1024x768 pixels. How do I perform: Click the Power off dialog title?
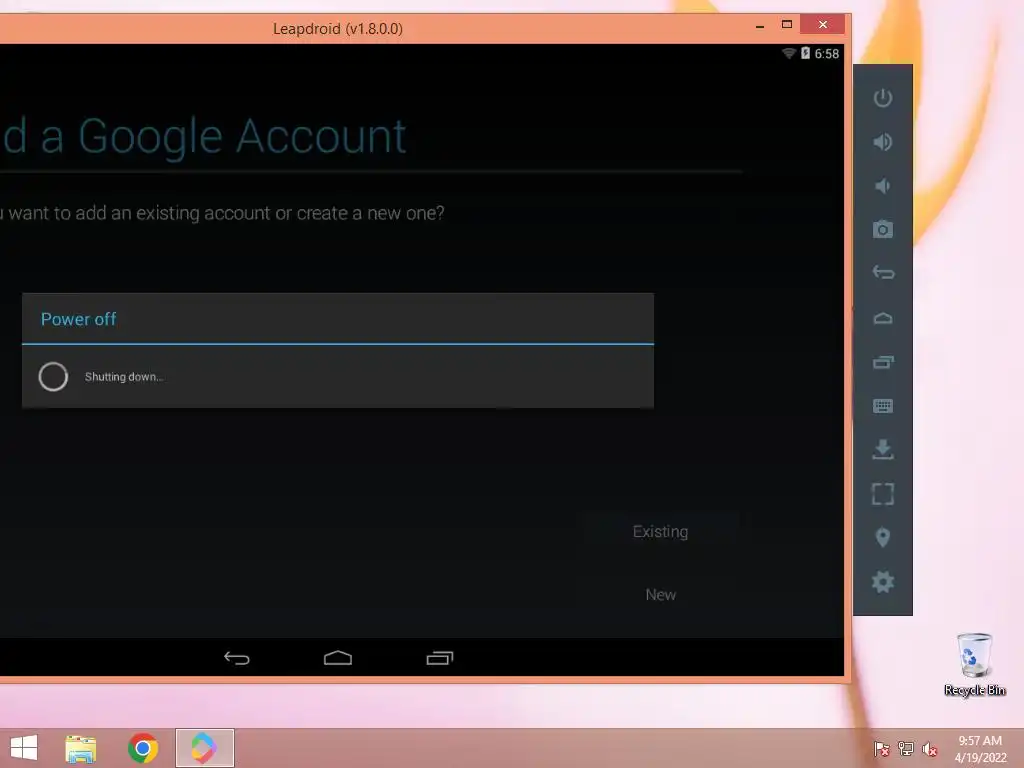click(x=78, y=319)
